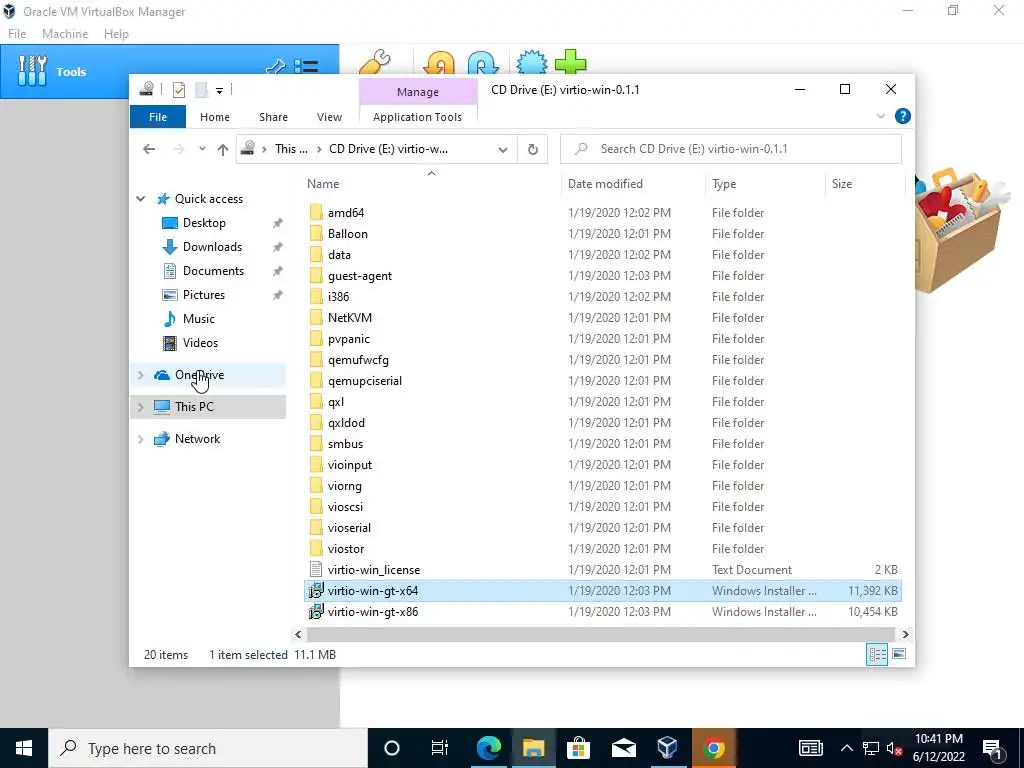Open Customize Quick Access Toolbar dropdown
The height and width of the screenshot is (768, 1024).
pos(219,91)
